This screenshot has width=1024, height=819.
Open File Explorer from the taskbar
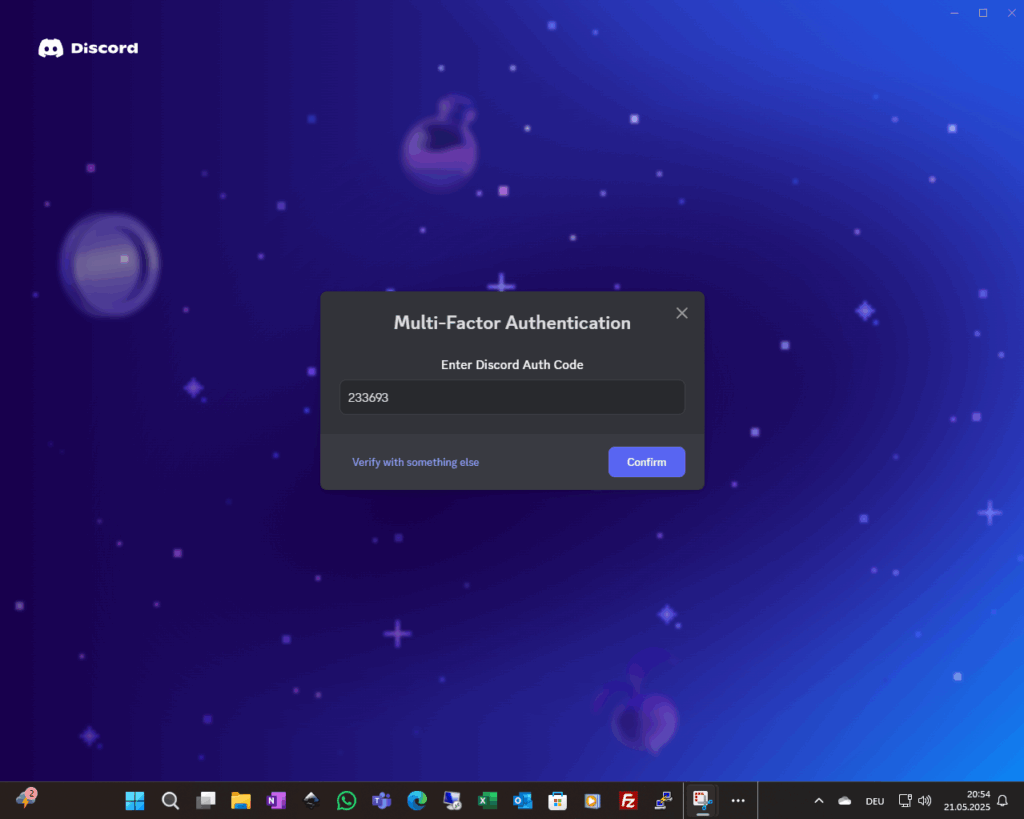[241, 800]
